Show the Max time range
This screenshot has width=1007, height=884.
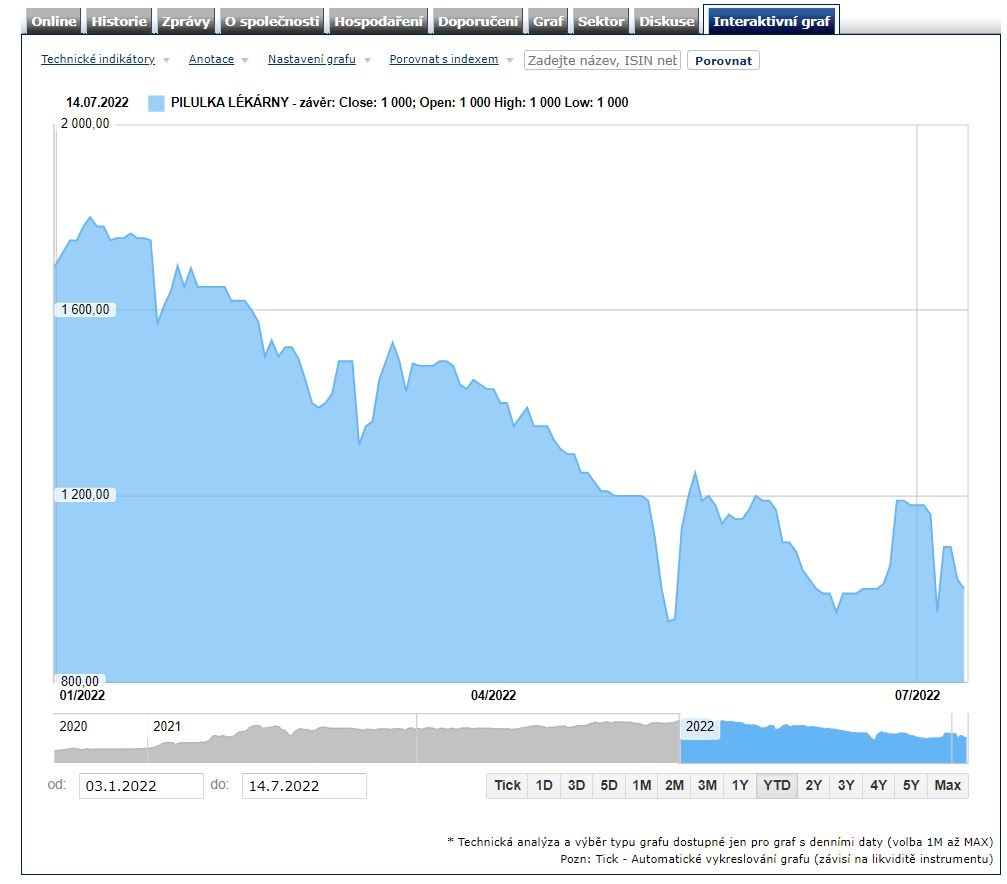click(x=947, y=786)
